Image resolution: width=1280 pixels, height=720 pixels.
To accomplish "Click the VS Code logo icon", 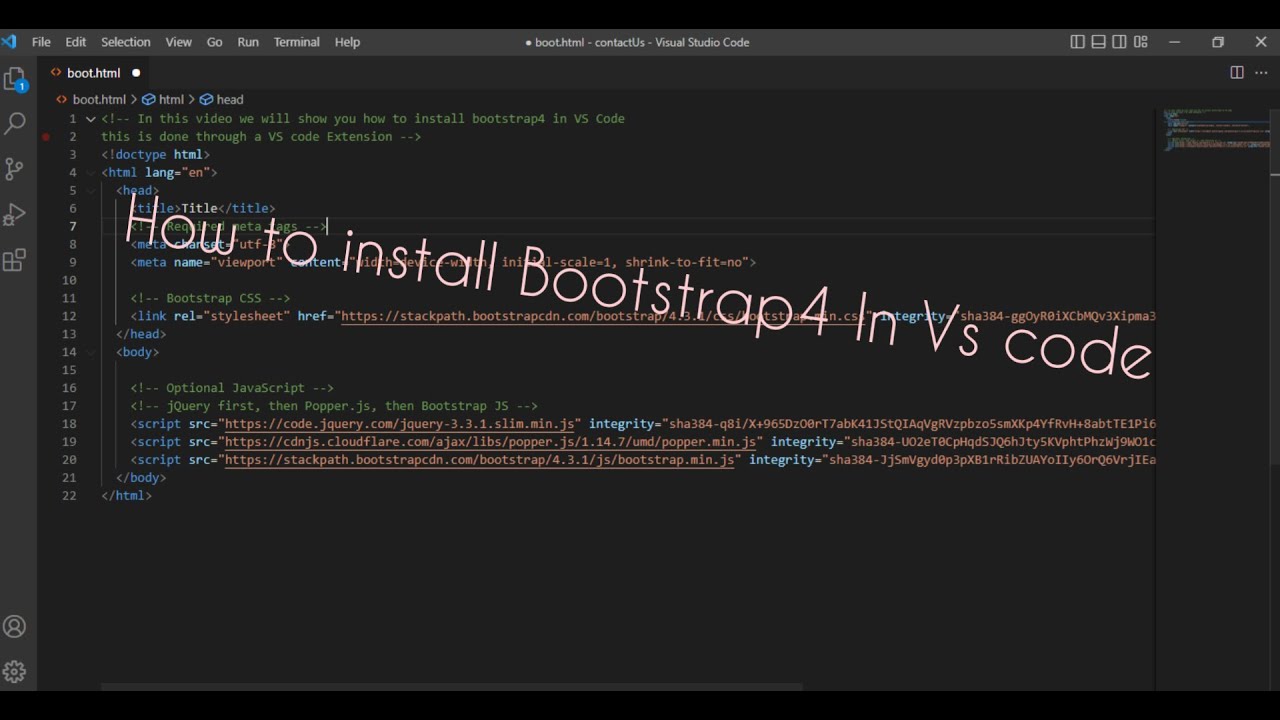I will pos(9,42).
